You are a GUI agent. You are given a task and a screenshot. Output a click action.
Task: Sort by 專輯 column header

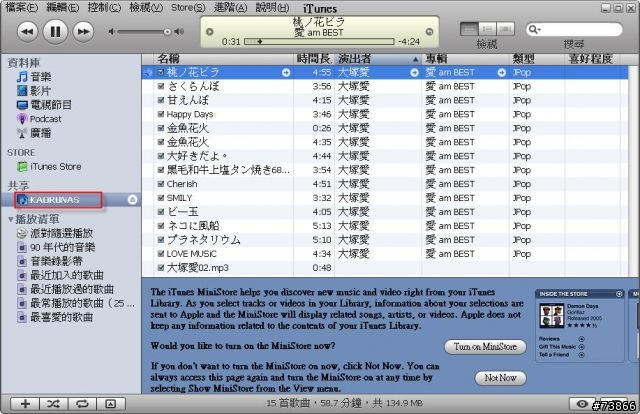466,59
